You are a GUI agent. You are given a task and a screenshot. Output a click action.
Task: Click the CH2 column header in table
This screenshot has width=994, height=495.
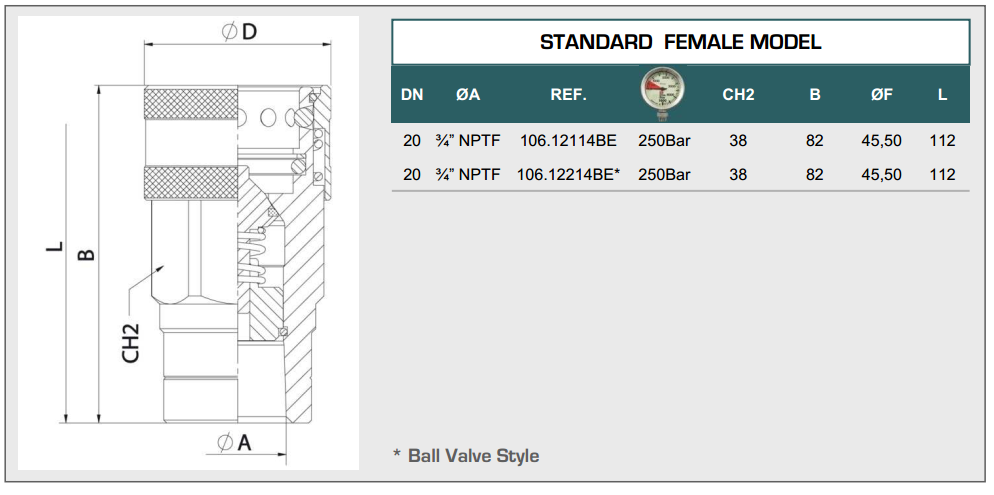pos(738,96)
